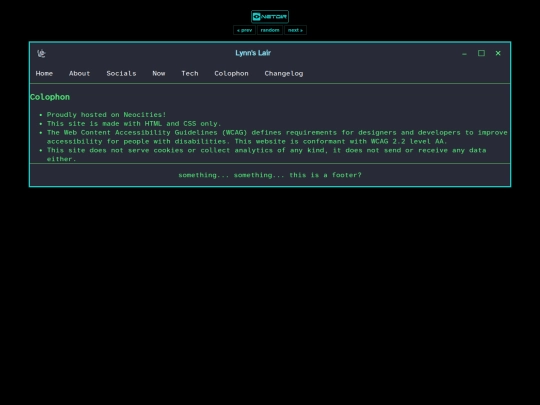Screen dimensions: 540x405
Task: Open the Now page
Action: point(159,73)
